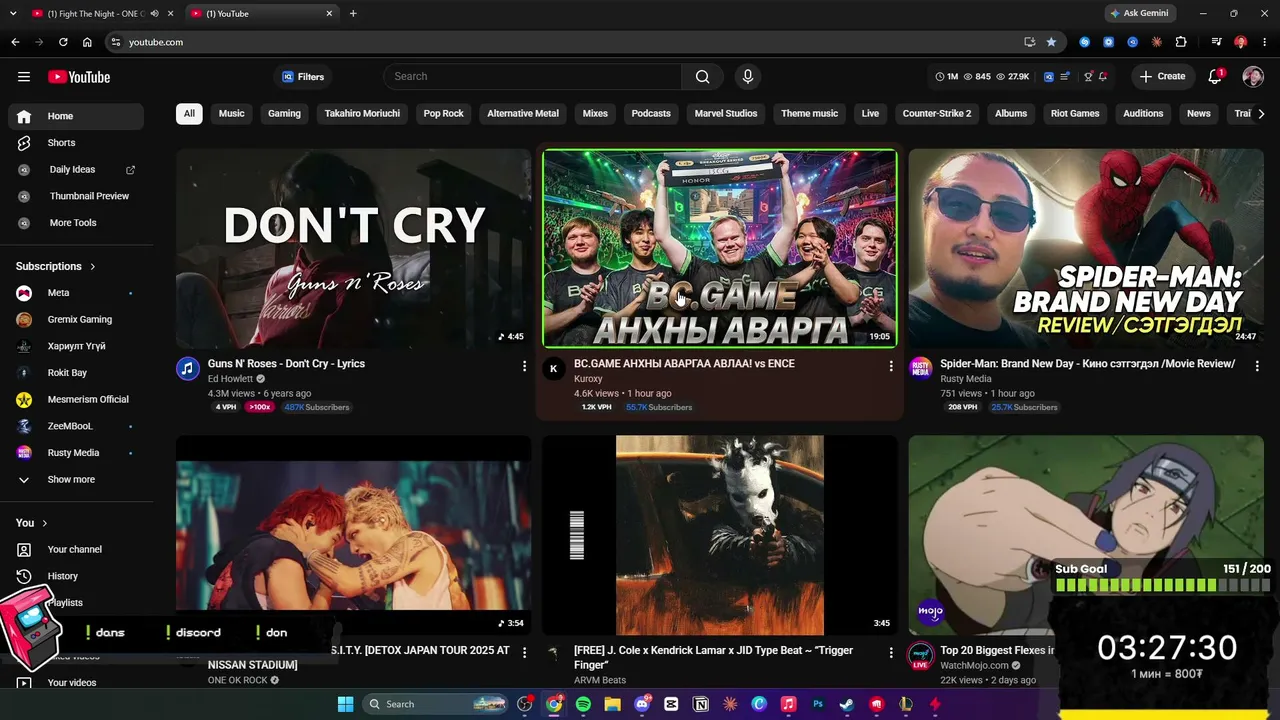Open Chrome's three-dot menu
This screenshot has height=720, width=1280.
(x=1264, y=42)
